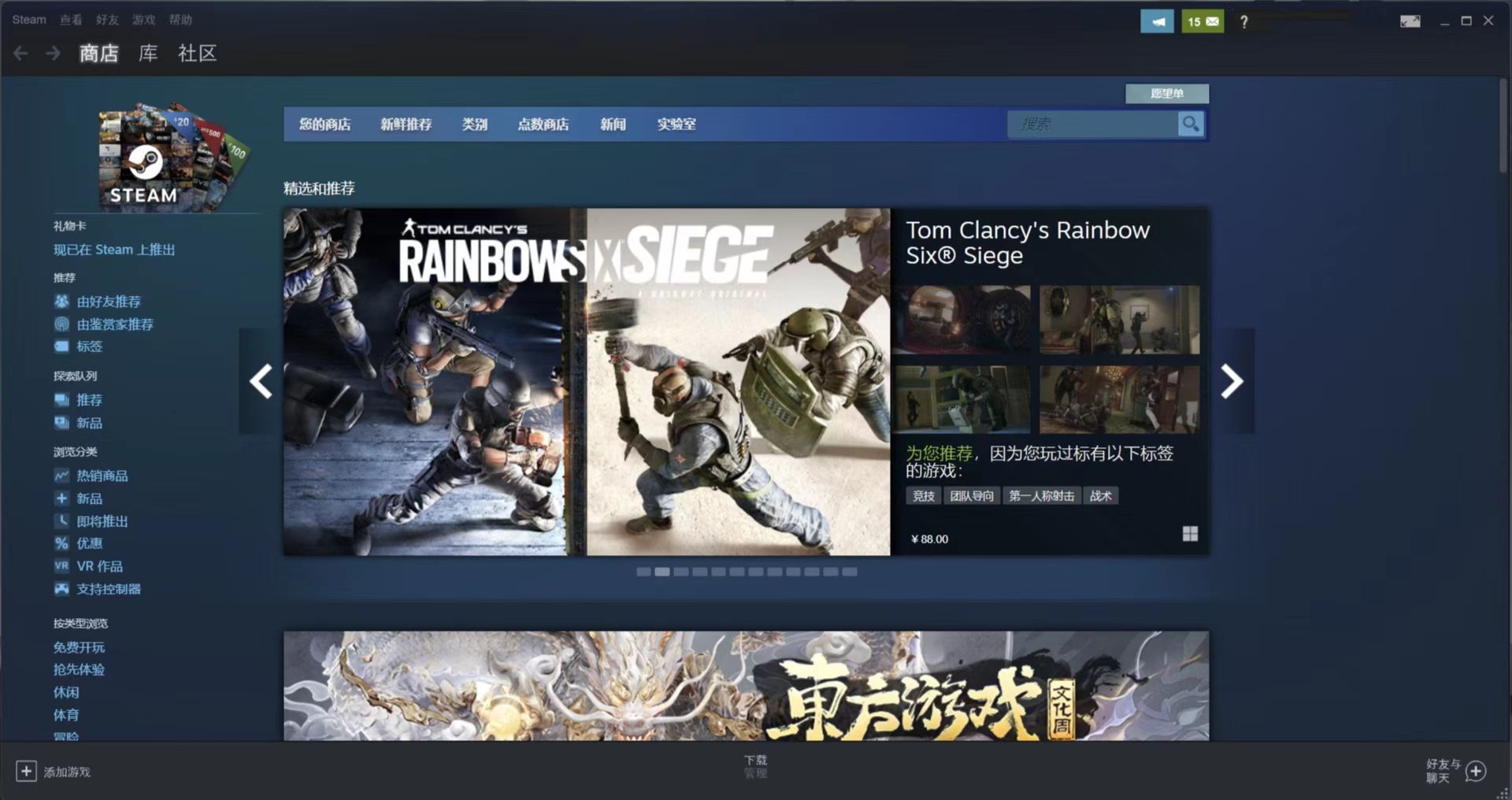
Task: Open the Rainbow Six Siege main capsule
Action: [x=587, y=382]
